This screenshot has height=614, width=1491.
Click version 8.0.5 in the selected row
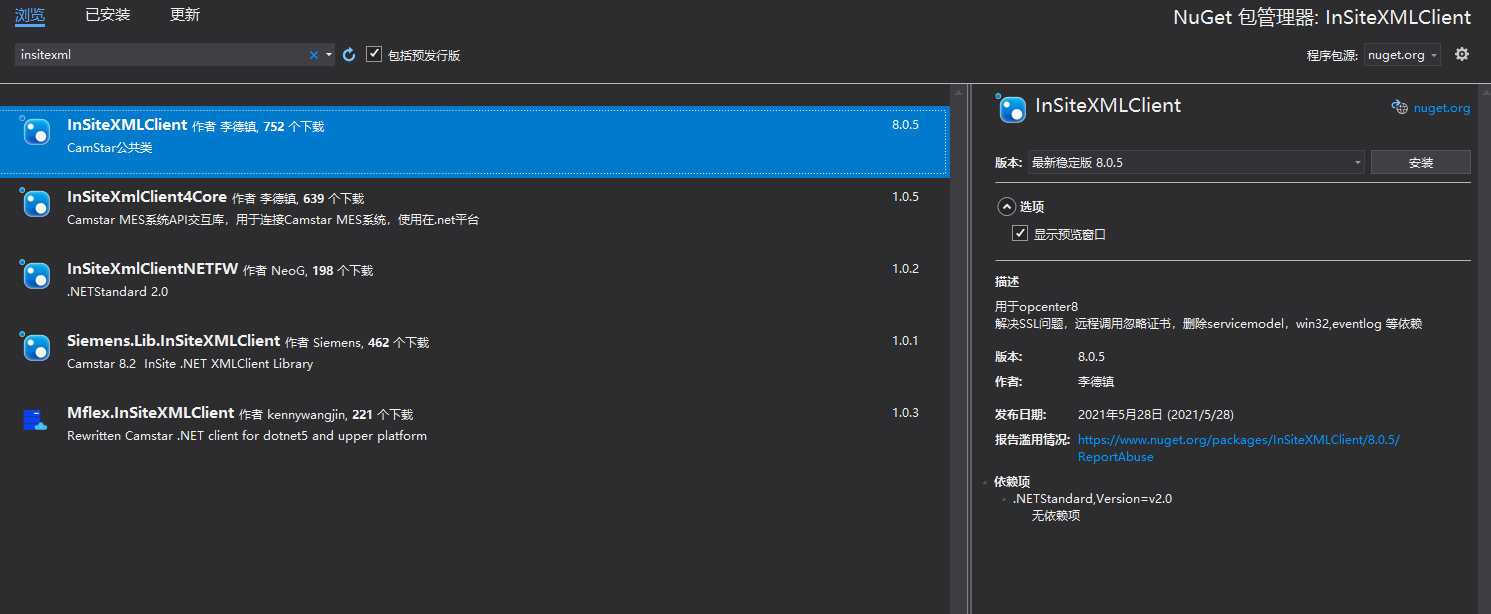(x=905, y=125)
